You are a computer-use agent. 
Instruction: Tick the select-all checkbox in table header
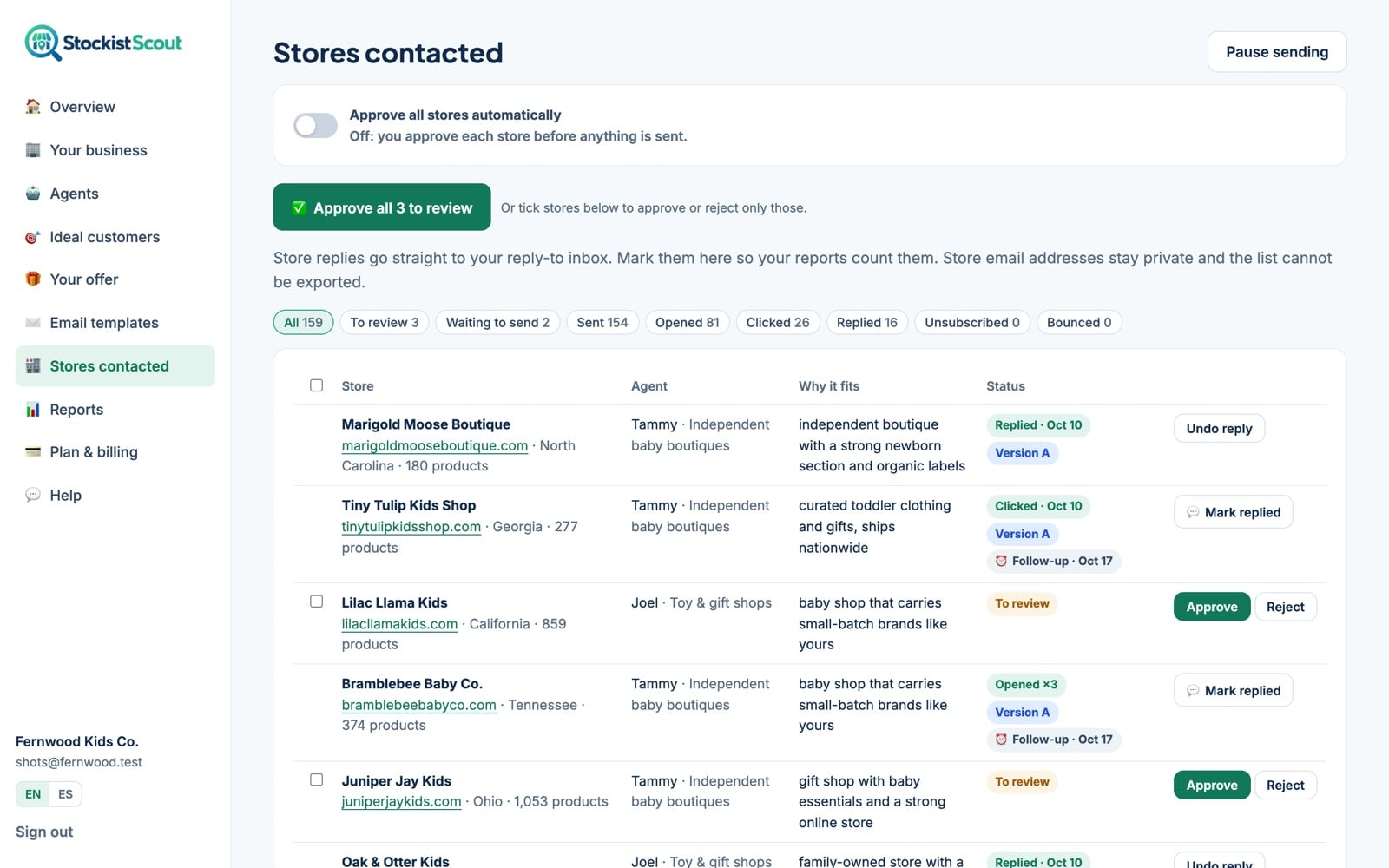[317, 385]
